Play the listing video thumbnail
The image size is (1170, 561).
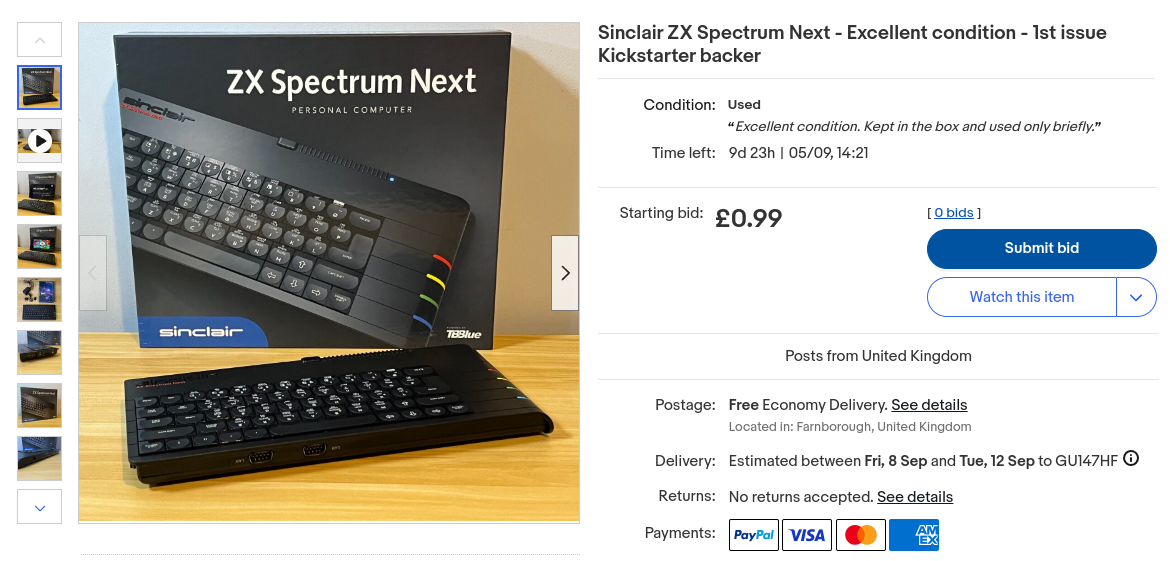[40, 141]
